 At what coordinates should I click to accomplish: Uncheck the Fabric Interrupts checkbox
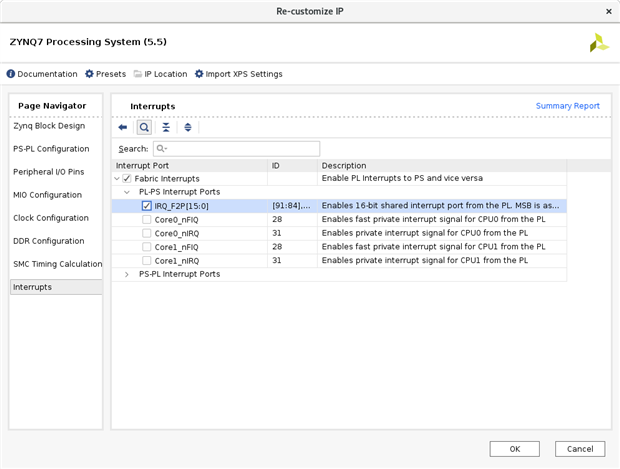point(127,178)
